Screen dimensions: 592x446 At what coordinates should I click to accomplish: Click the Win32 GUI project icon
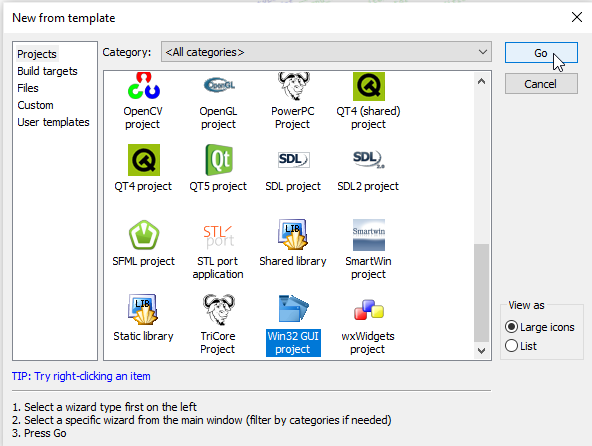[293, 309]
